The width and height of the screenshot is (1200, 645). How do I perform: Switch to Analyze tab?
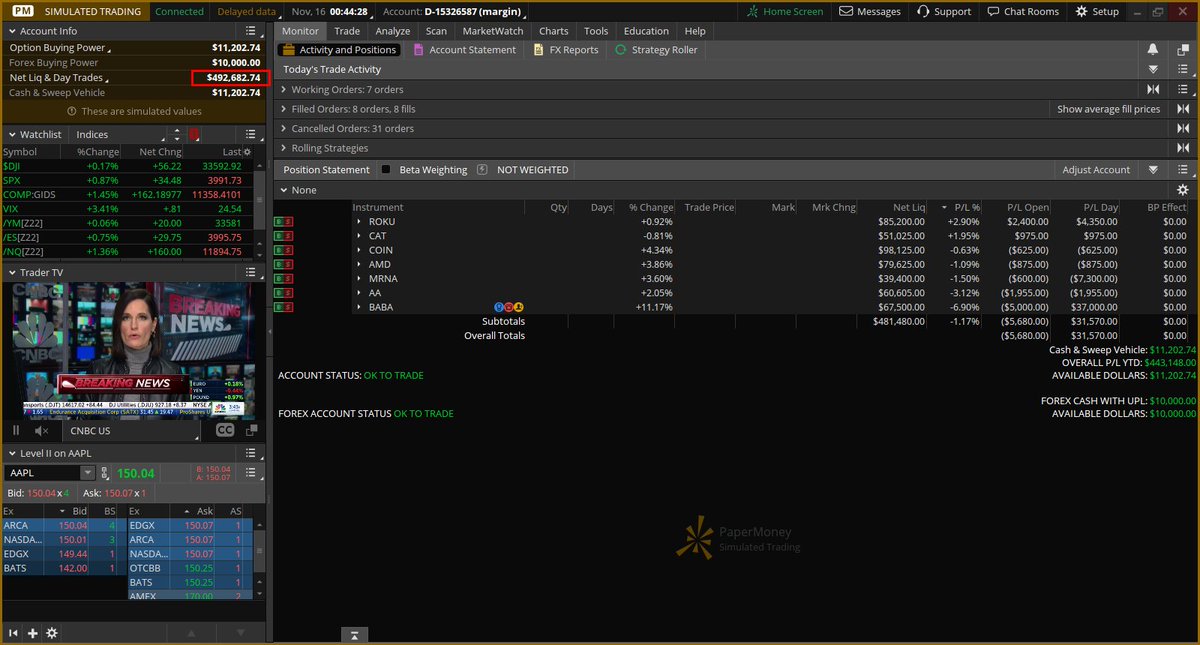point(393,31)
